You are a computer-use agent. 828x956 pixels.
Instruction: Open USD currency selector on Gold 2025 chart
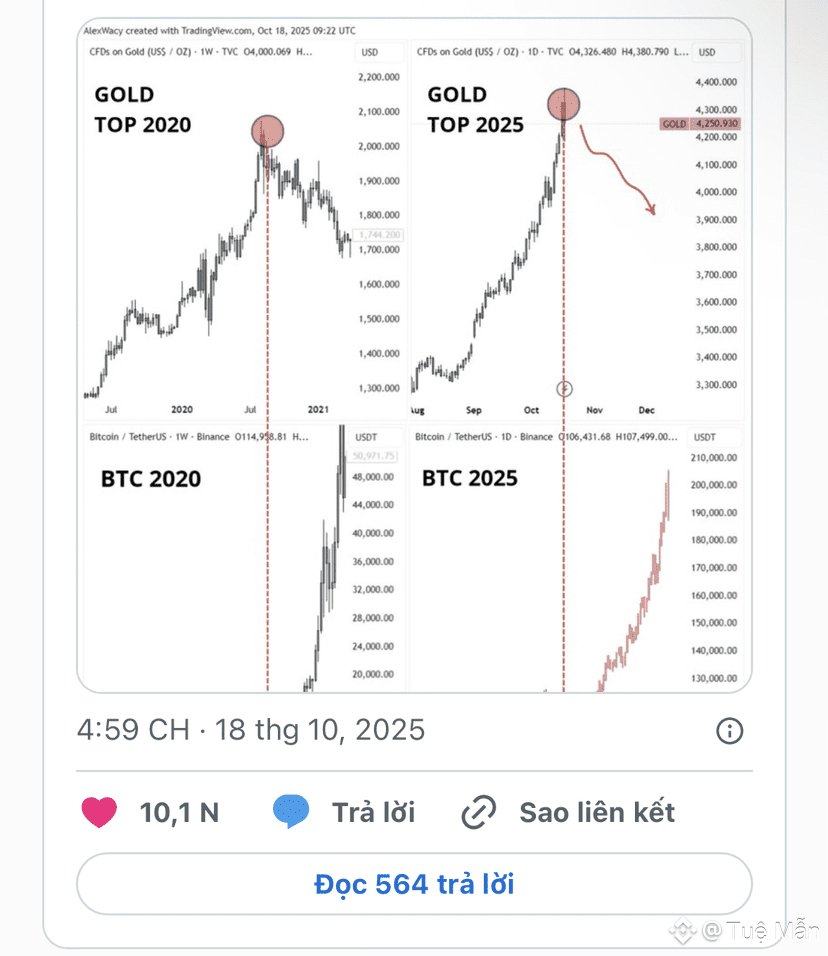click(x=707, y=52)
